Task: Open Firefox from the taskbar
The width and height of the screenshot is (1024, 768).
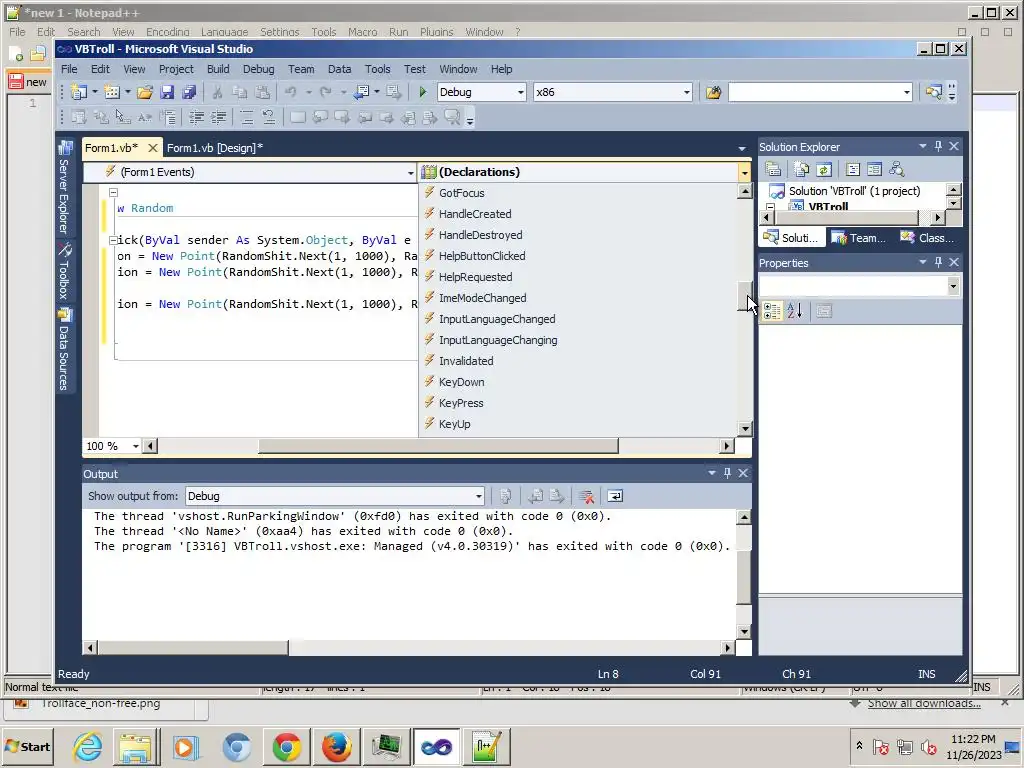Action: 337,747
